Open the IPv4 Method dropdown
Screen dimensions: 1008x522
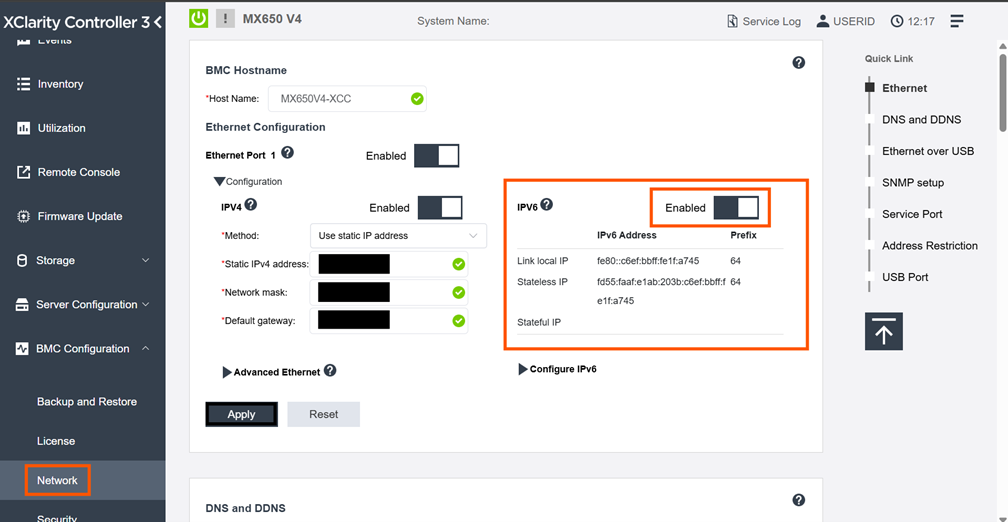(x=398, y=236)
